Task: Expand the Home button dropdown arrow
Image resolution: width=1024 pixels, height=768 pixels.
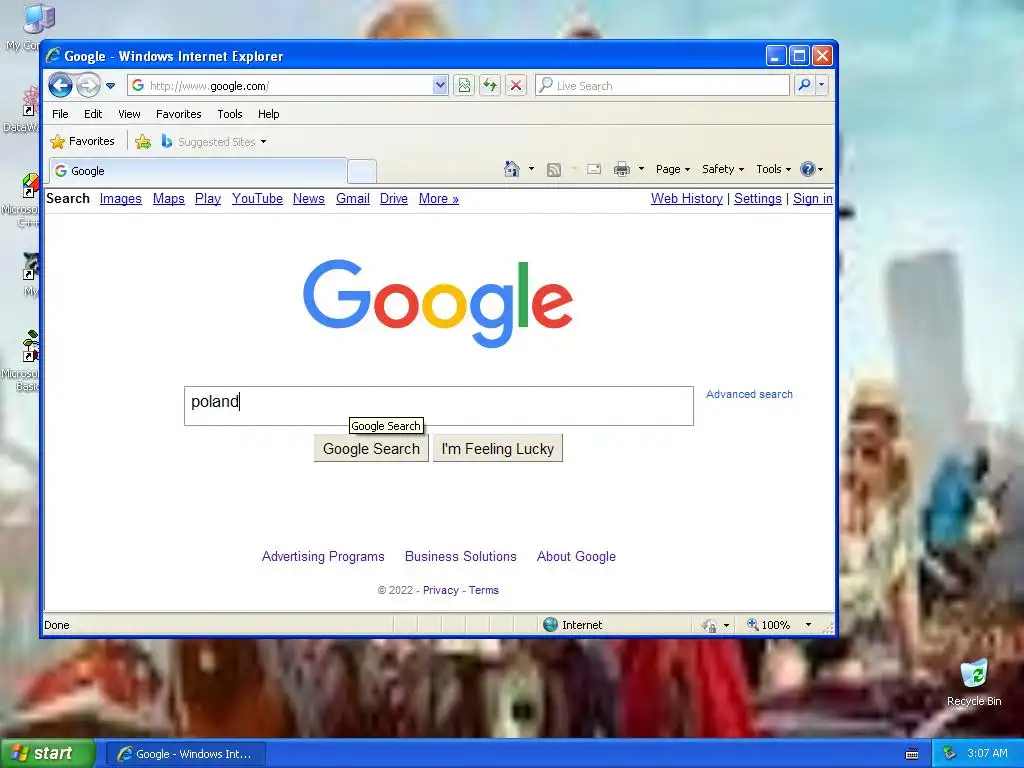Action: point(531,169)
